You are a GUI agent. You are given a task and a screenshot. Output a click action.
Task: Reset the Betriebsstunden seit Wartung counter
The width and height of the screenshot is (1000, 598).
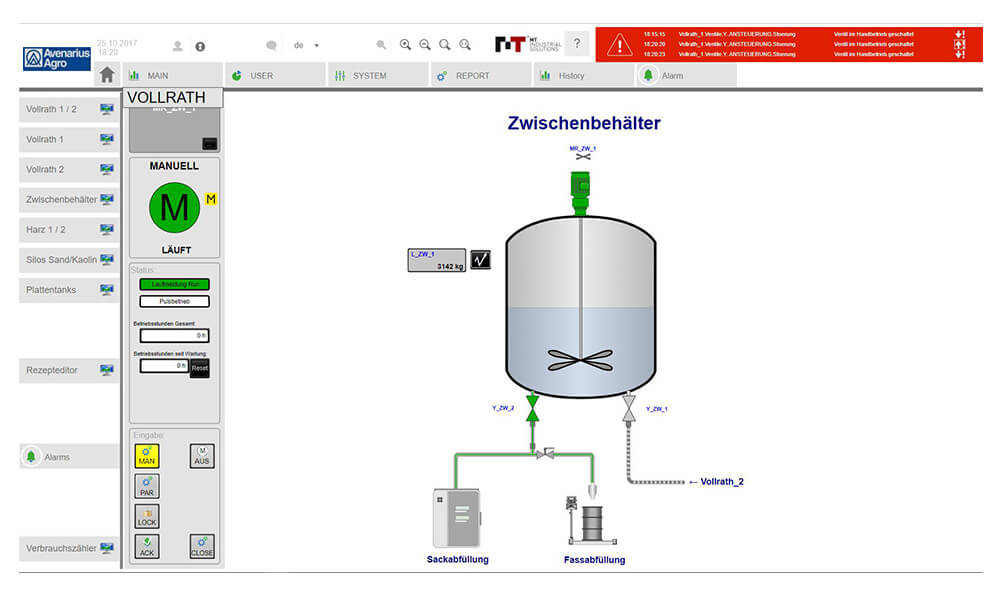pyautogui.click(x=200, y=368)
